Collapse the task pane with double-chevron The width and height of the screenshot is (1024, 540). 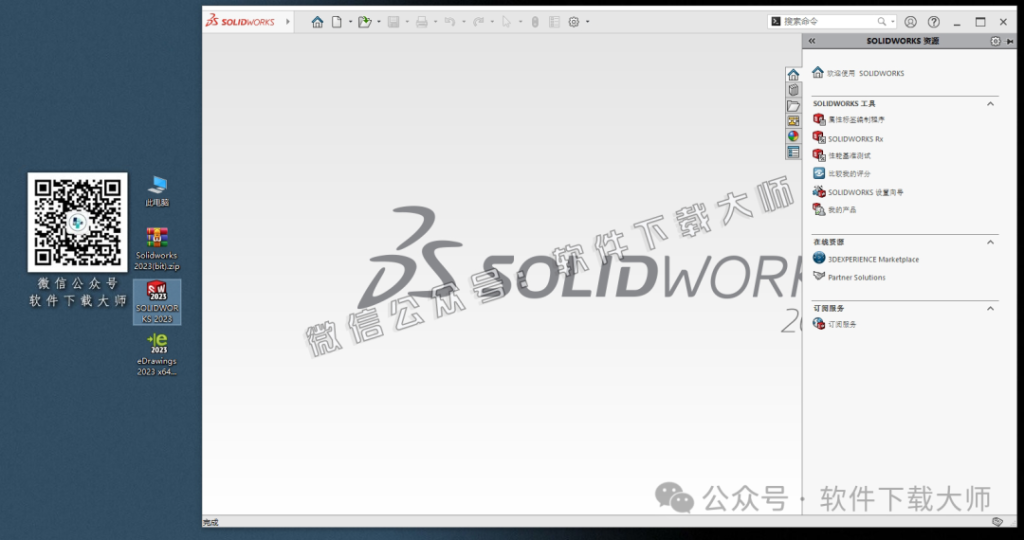812,40
